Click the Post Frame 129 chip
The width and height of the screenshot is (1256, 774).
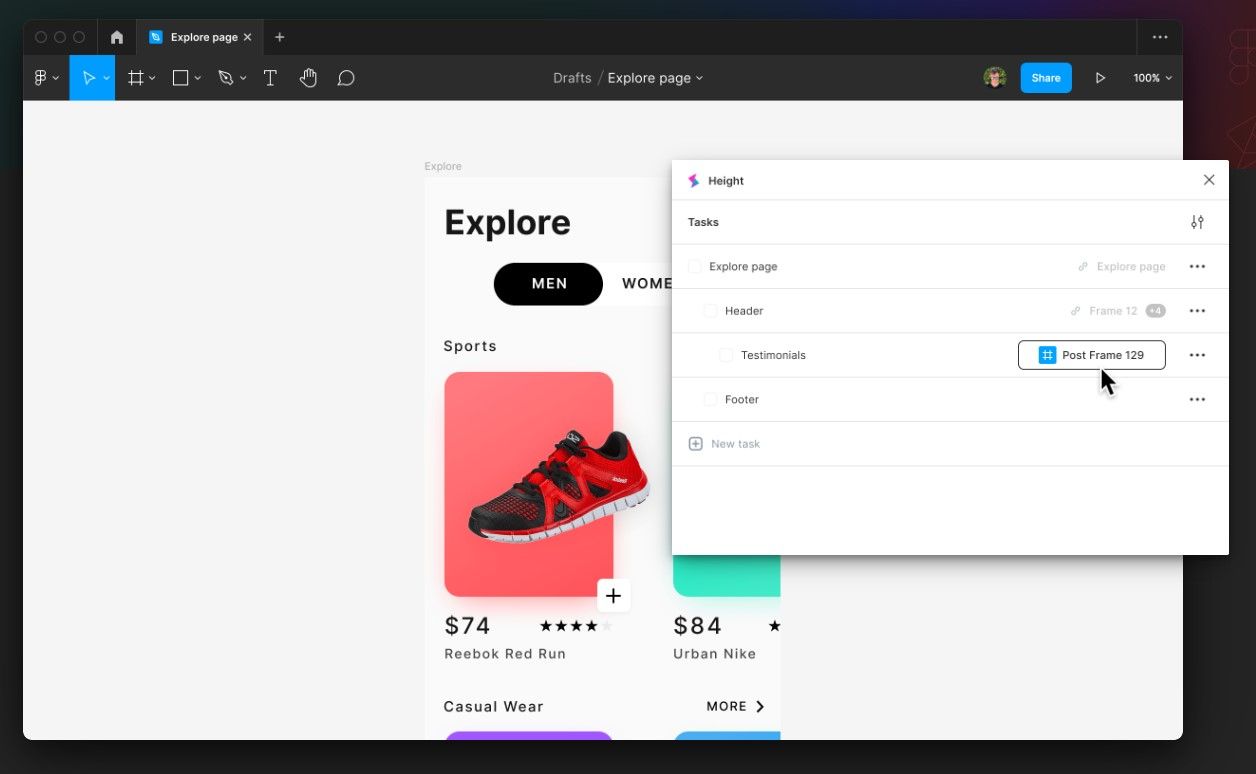1091,355
